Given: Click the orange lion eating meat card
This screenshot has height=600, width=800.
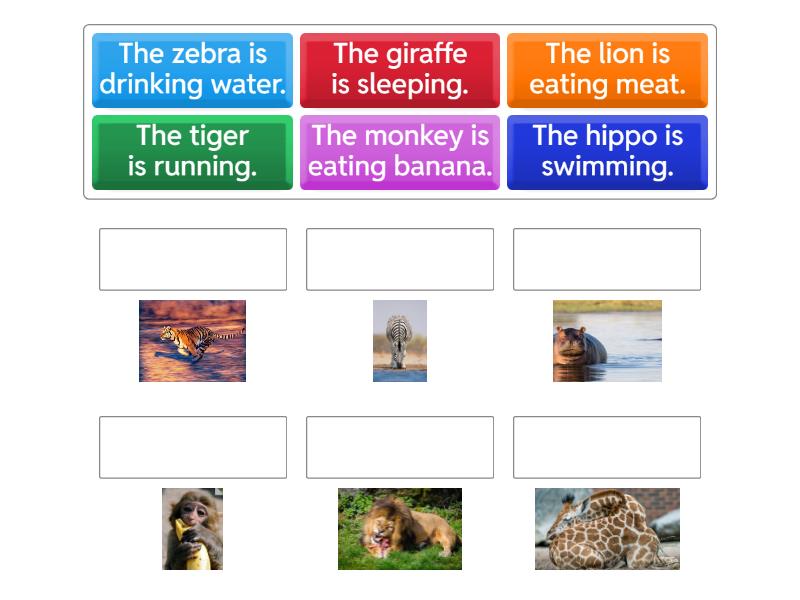Looking at the screenshot, I should pyautogui.click(x=607, y=70).
